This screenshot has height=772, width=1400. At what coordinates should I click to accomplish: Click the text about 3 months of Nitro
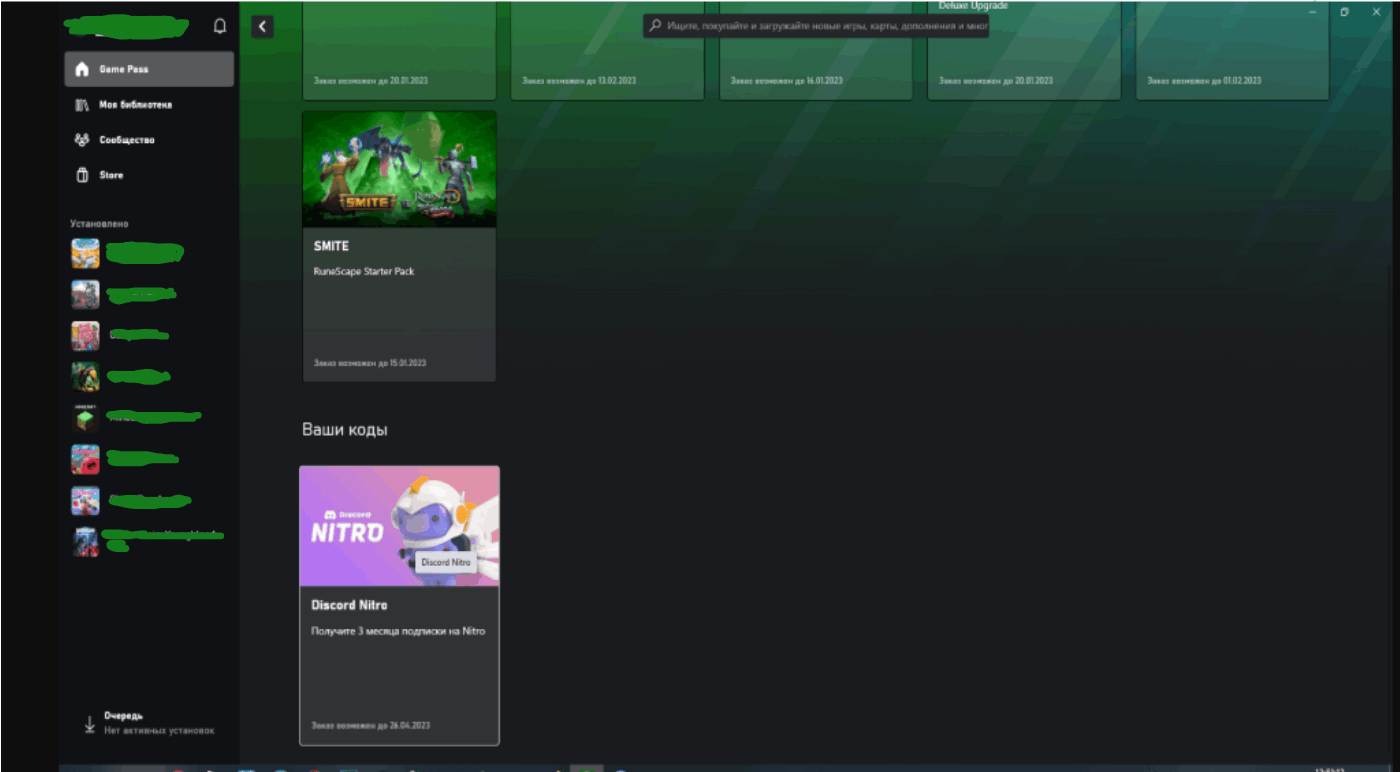(x=398, y=631)
